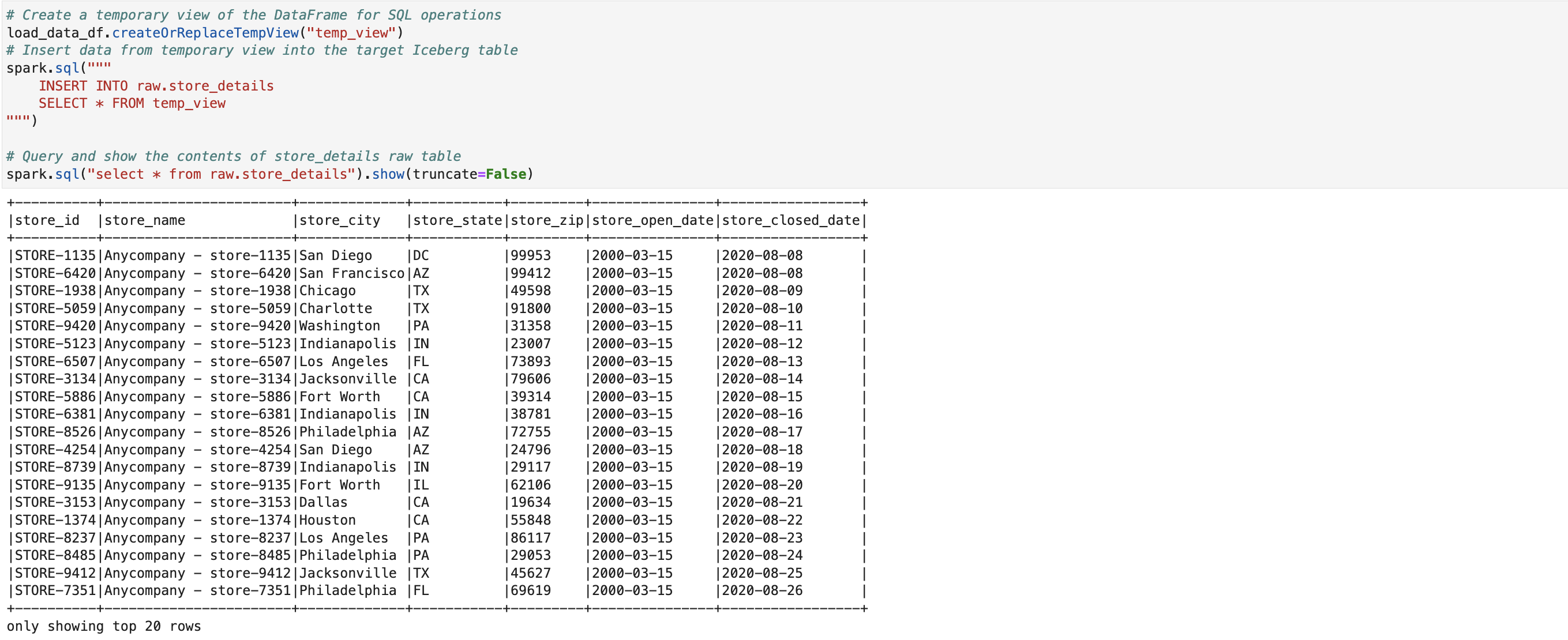The height and width of the screenshot is (640, 1568).
Task: Click the Jacksonville city entry for STORE-9412
Action: pos(346,573)
